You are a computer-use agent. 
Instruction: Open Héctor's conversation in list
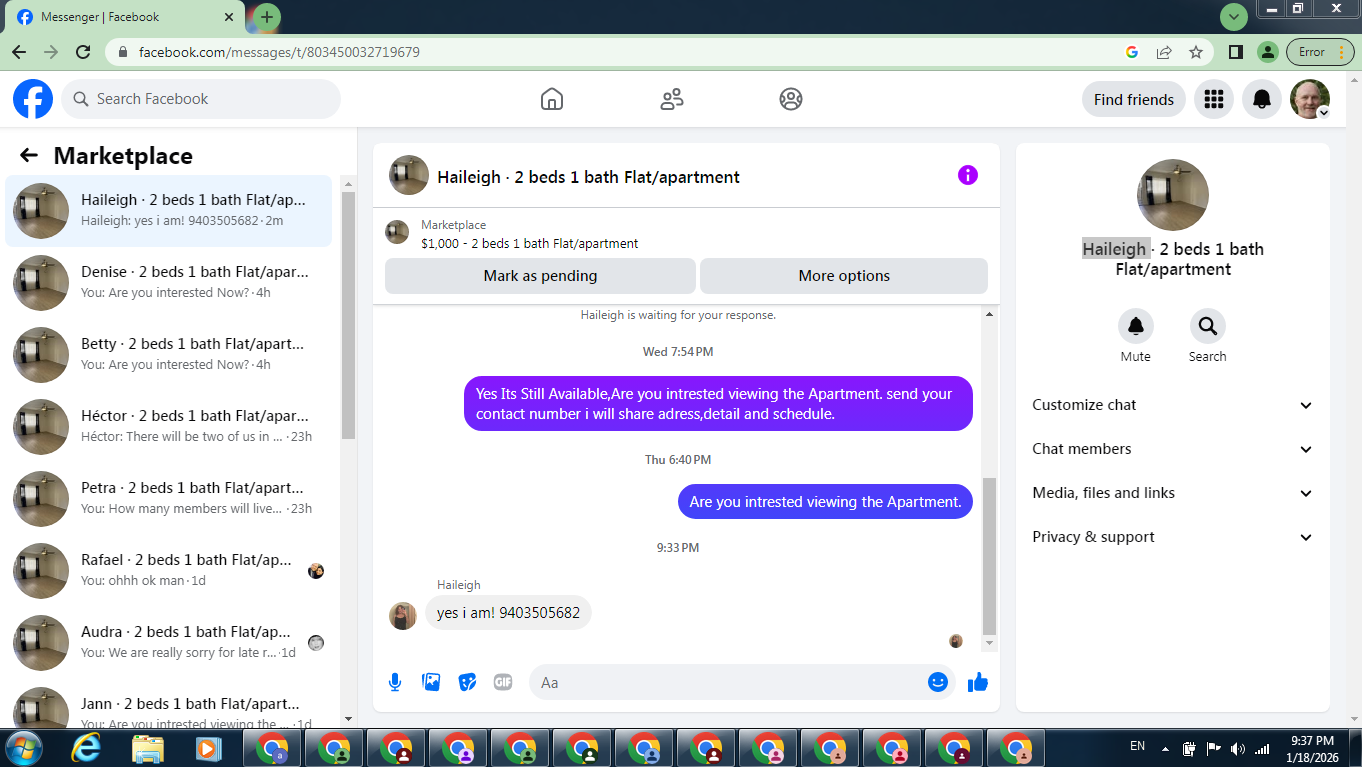pos(168,427)
